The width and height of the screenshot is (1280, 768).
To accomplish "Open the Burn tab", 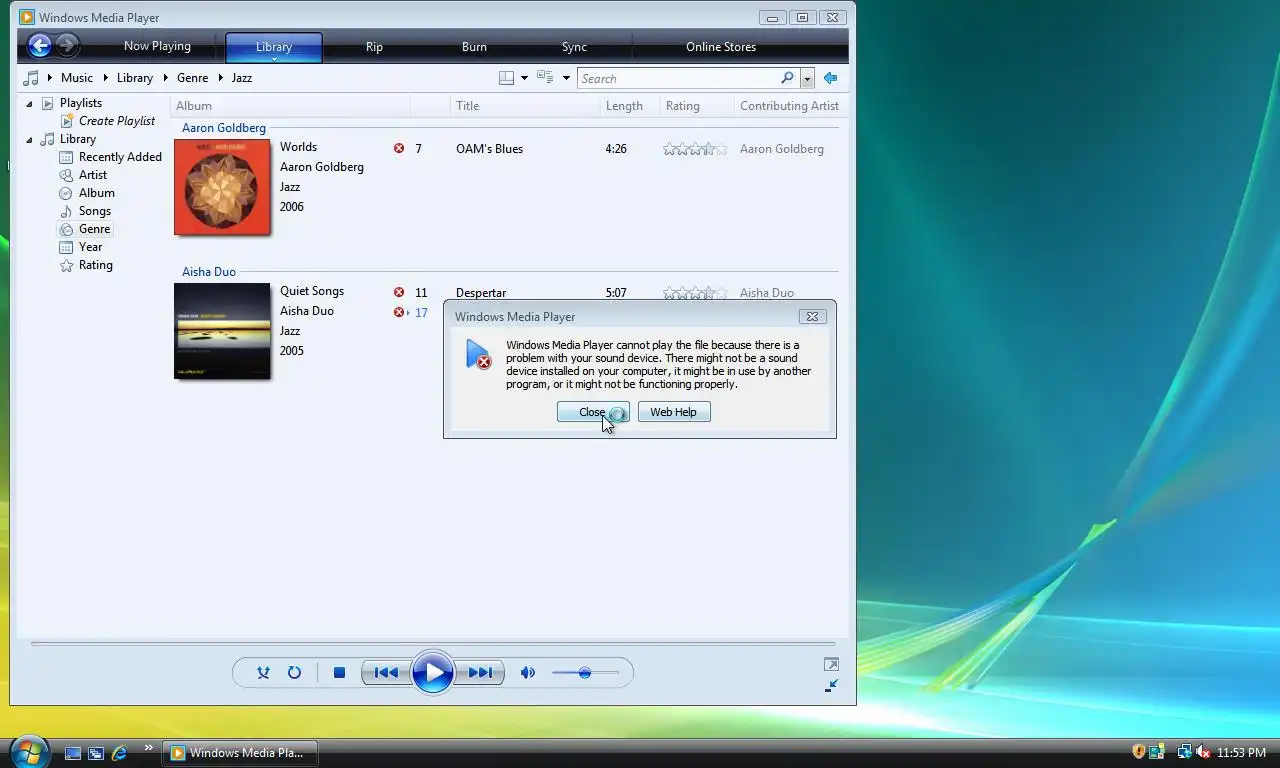I will (474, 47).
